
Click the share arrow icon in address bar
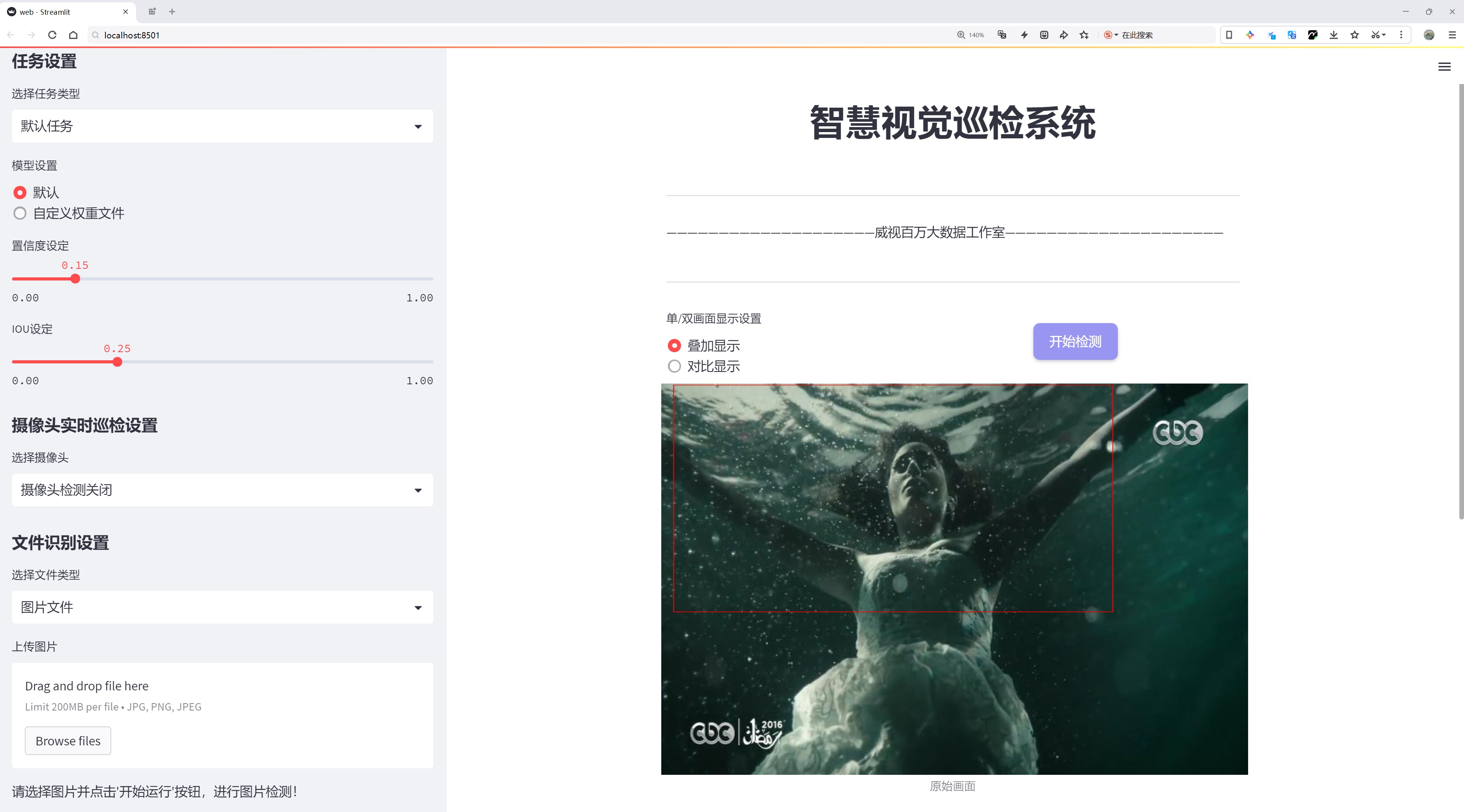[1064, 35]
